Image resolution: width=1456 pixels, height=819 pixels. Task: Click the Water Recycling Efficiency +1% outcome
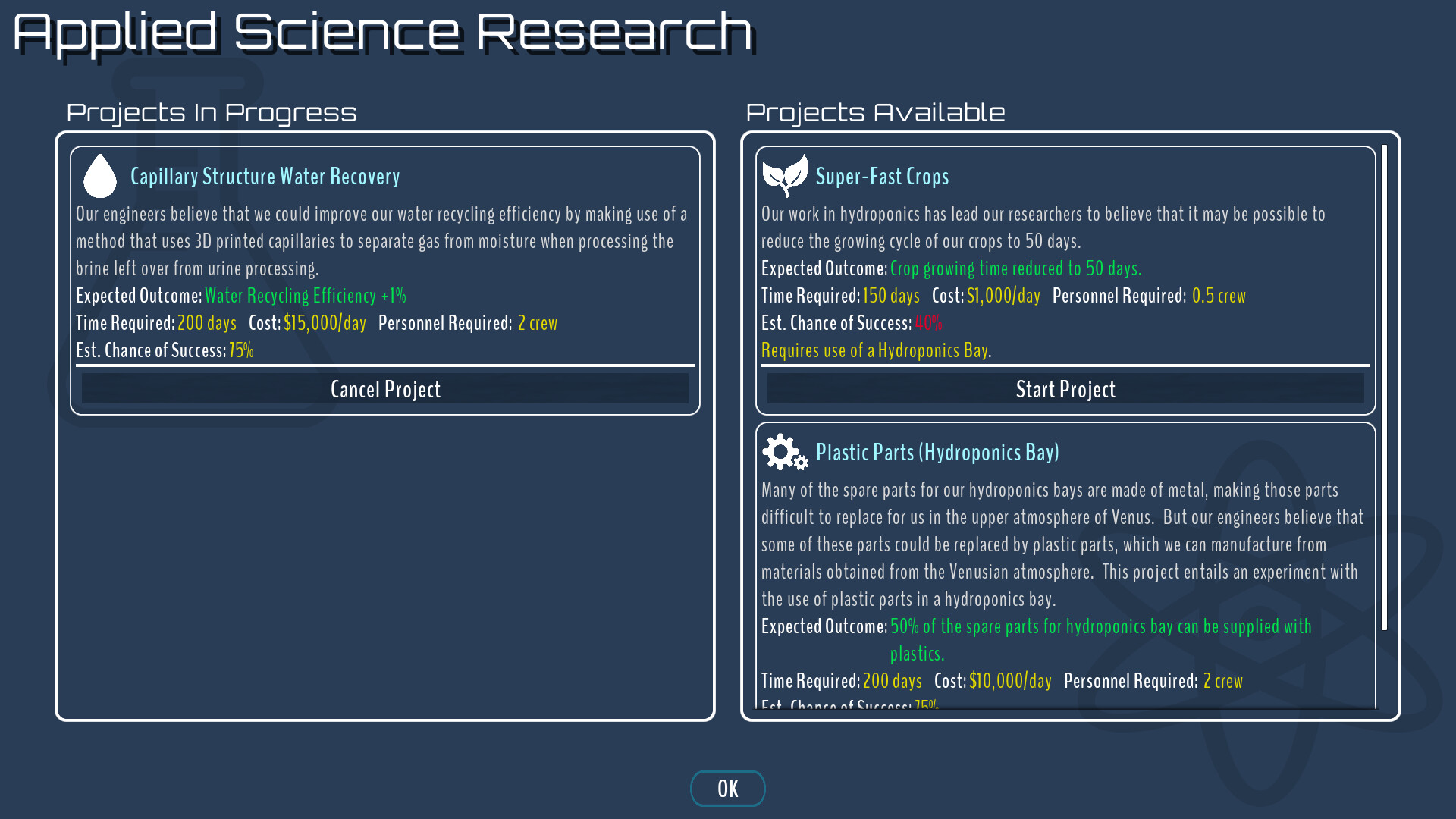pos(306,296)
